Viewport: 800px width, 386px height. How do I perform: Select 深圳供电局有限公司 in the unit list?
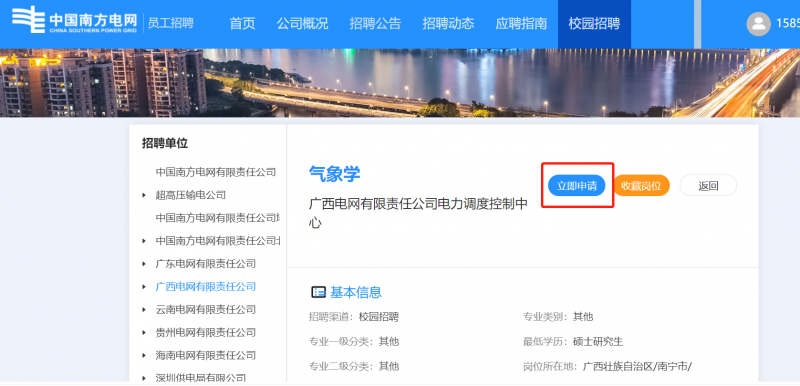(x=201, y=378)
